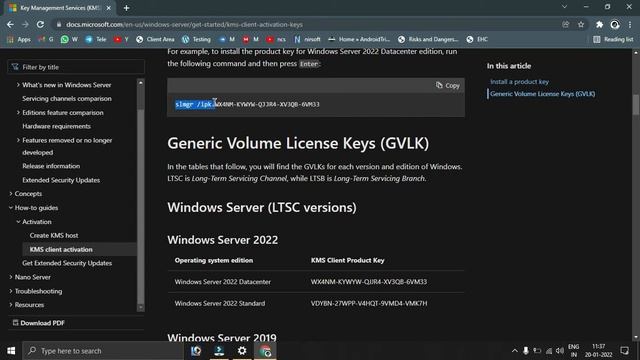Click 'Windows Server 2022 Datacenter' cell
The width and height of the screenshot is (640, 360).
point(222,282)
